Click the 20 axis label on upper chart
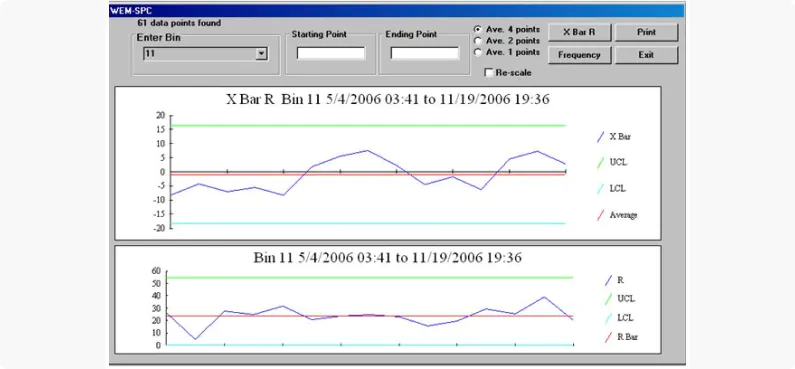795x369 pixels. 161,115
